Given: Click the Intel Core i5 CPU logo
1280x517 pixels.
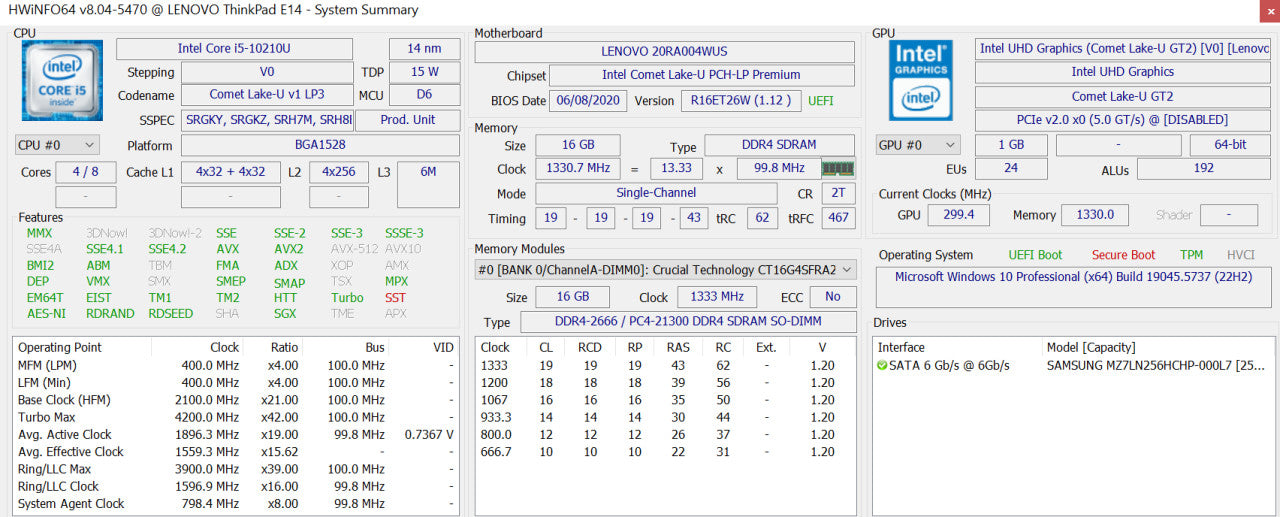Looking at the screenshot, I should click(62, 81).
